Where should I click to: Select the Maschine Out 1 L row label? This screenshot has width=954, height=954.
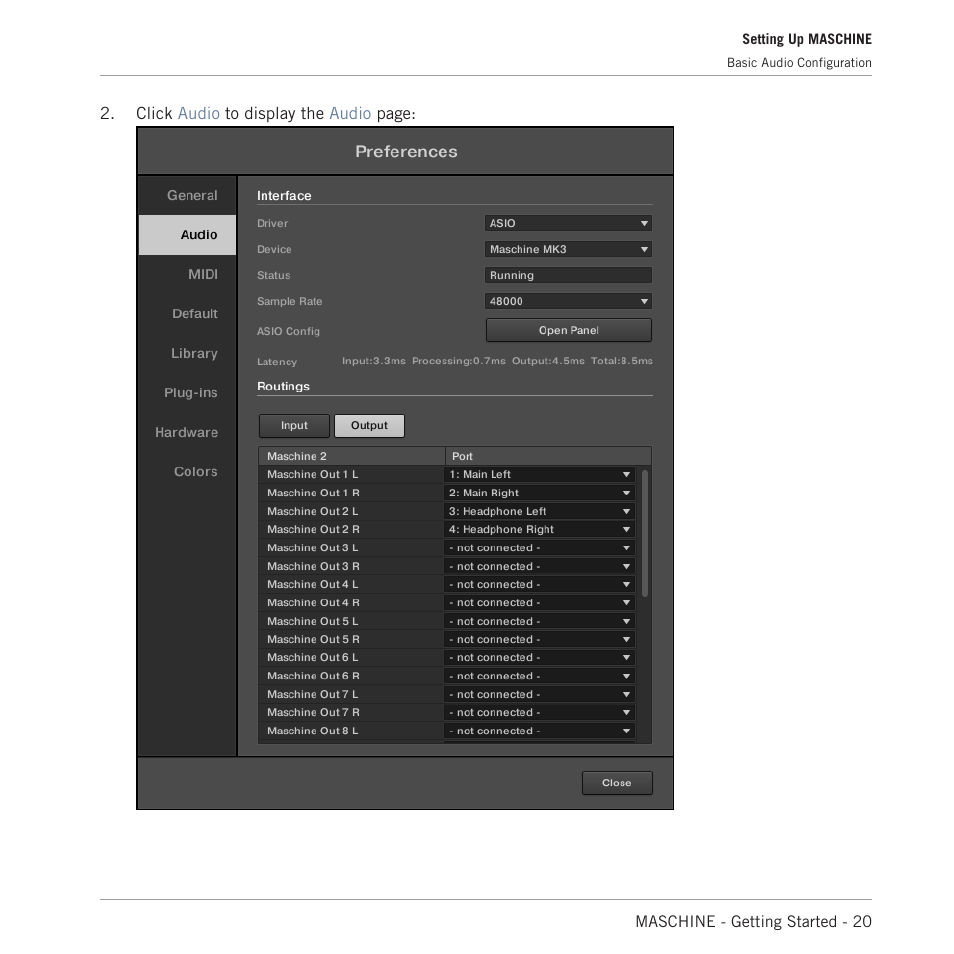(313, 475)
